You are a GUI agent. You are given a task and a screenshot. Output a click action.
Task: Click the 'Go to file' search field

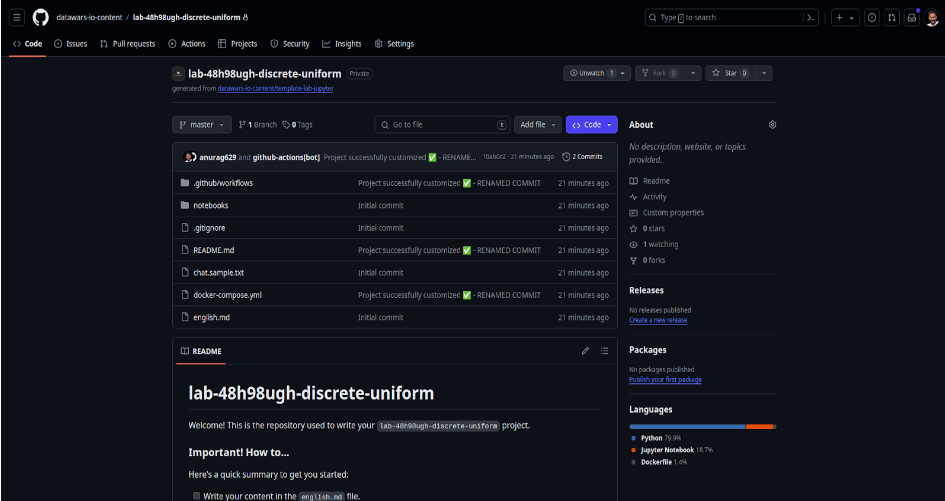(442, 125)
